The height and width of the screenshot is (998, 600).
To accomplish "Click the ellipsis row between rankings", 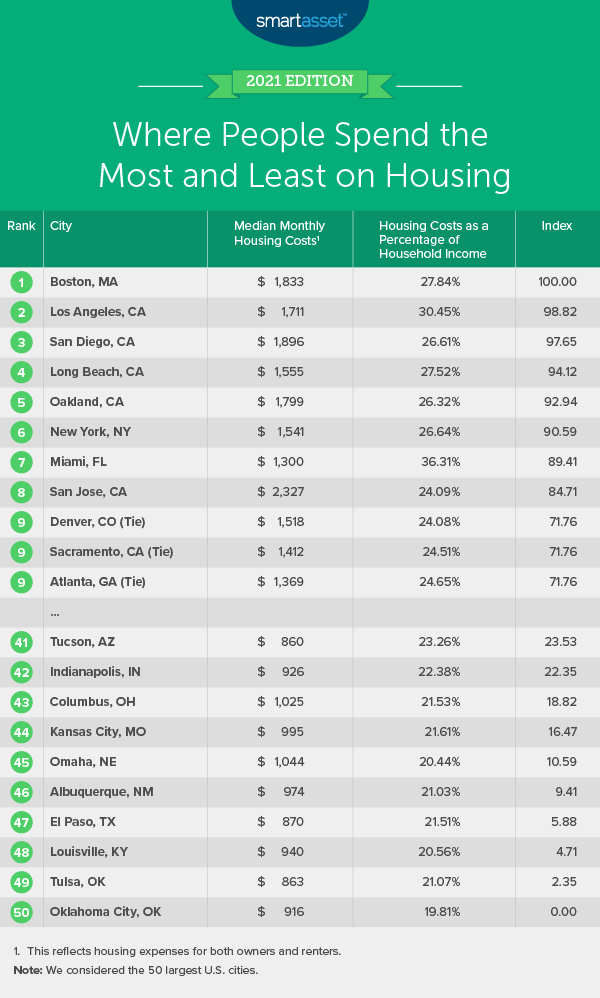I will (x=56, y=612).
